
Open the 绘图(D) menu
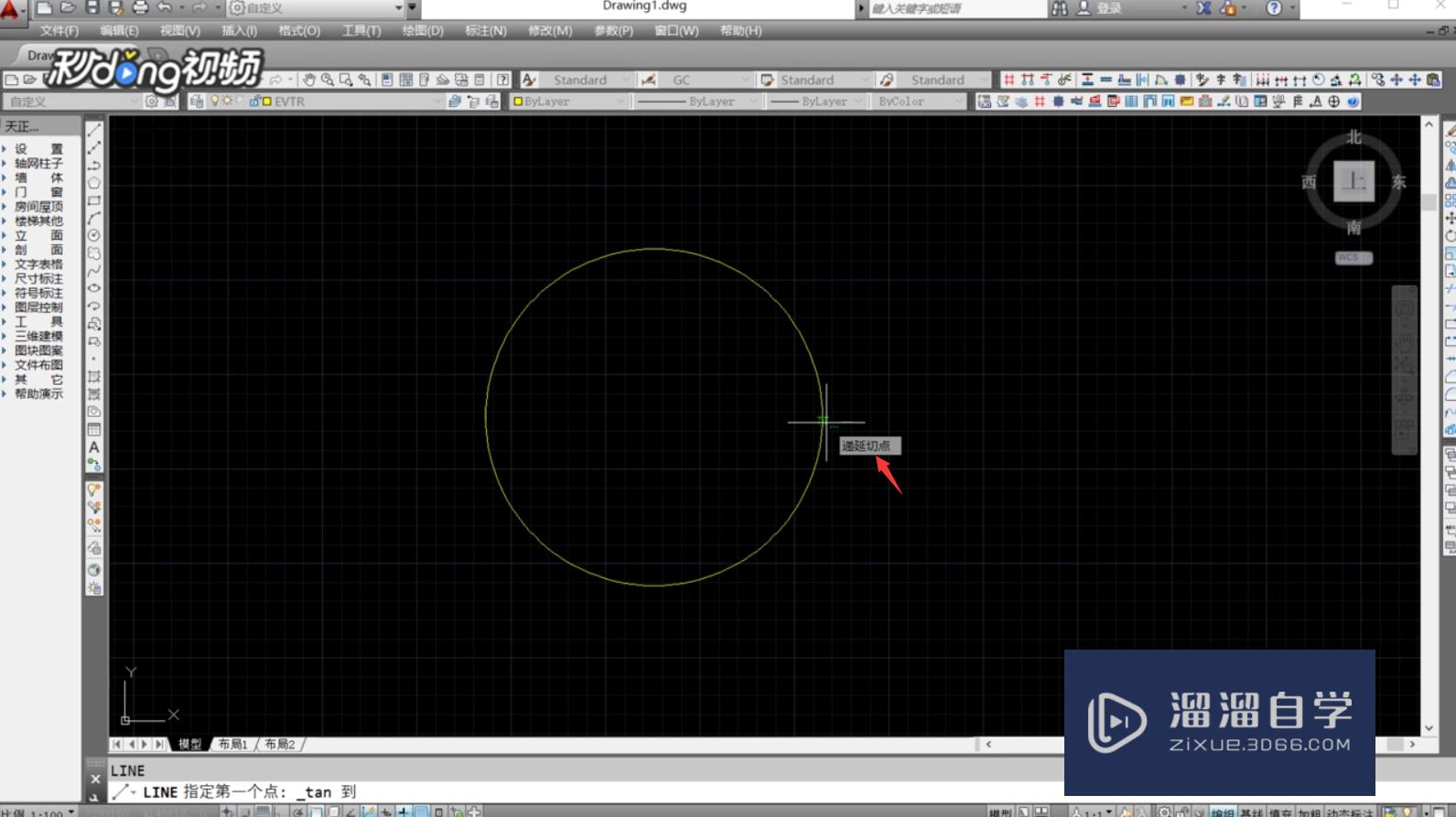coord(423,30)
